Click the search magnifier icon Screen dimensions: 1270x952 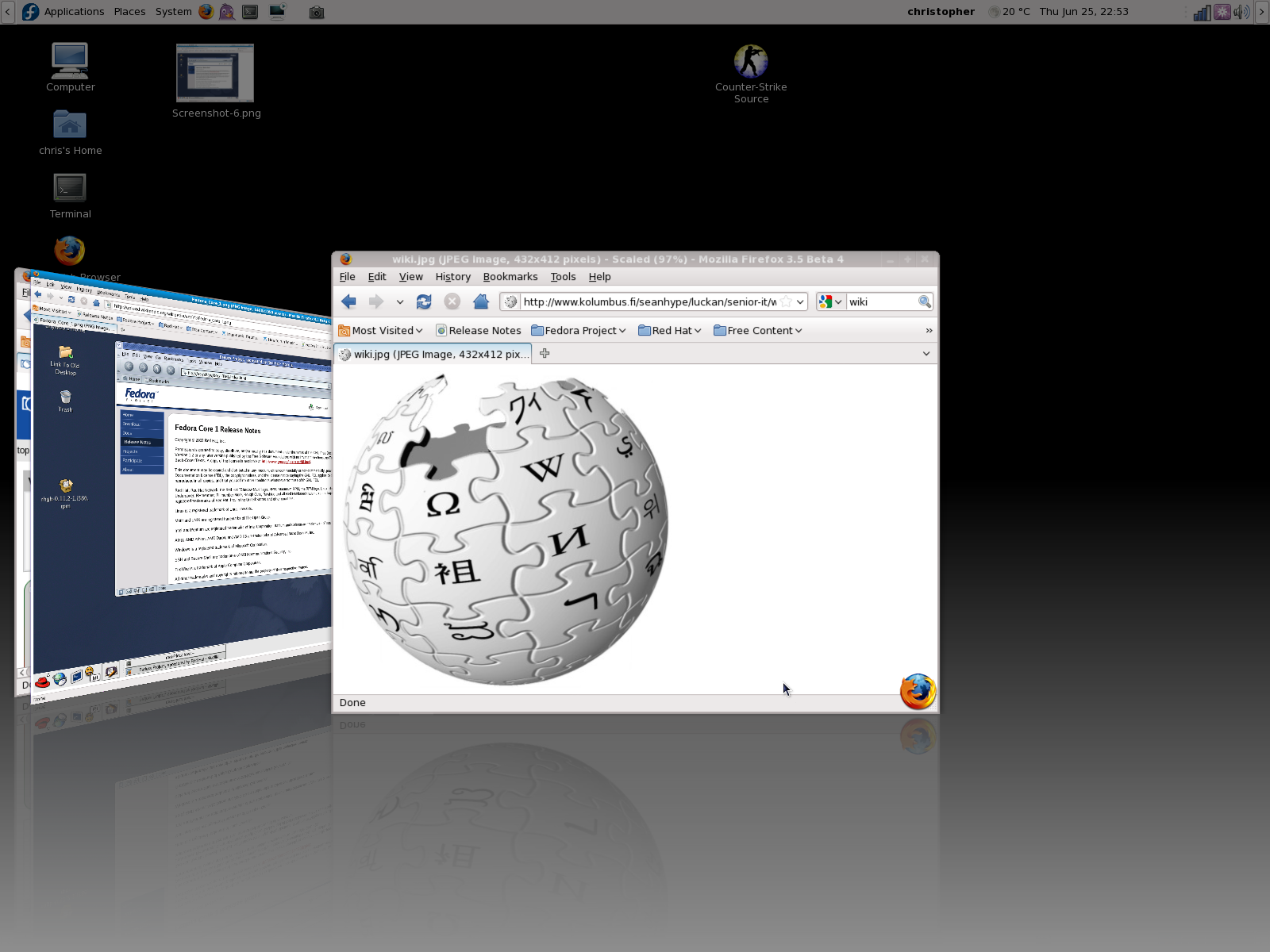925,301
